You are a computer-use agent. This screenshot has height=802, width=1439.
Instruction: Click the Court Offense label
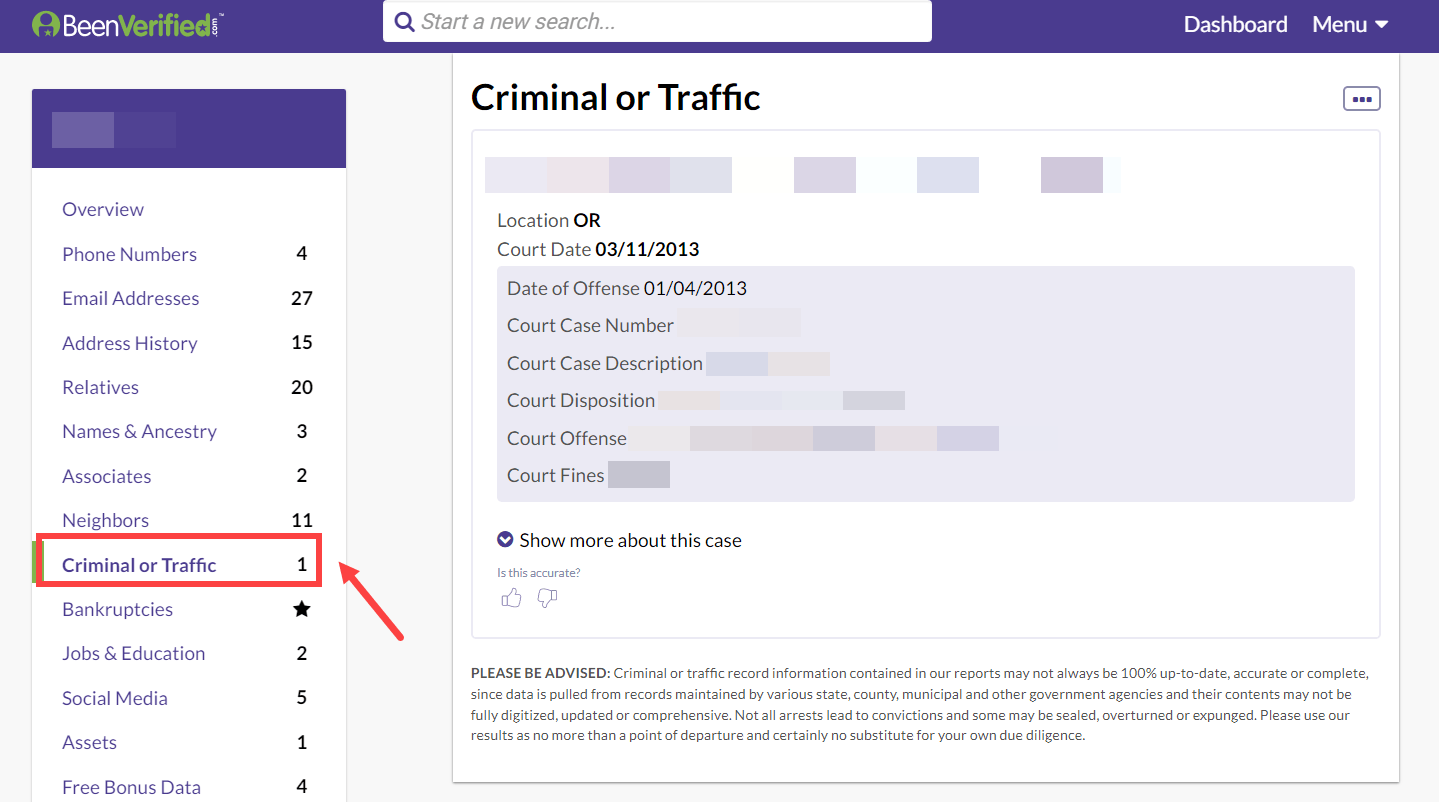coord(566,438)
